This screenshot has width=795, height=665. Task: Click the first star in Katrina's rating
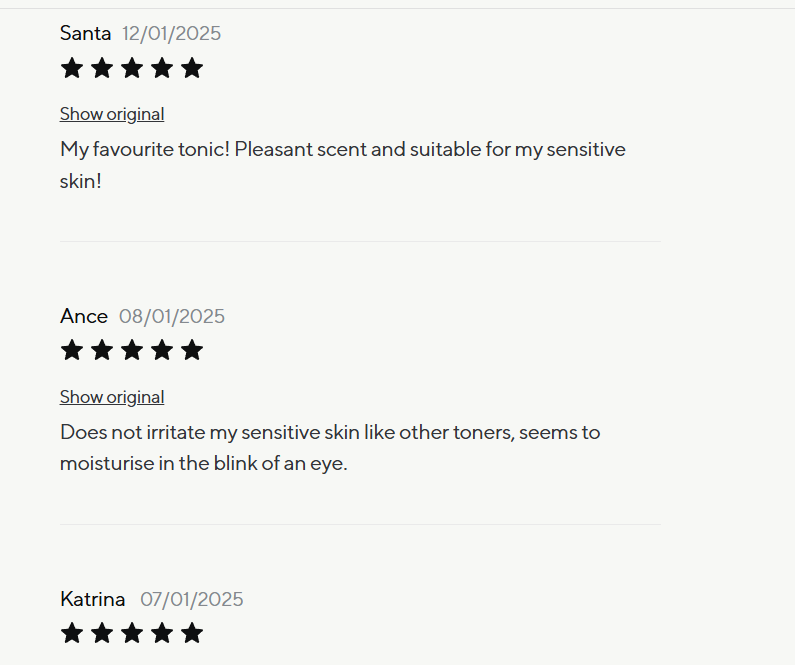(72, 633)
